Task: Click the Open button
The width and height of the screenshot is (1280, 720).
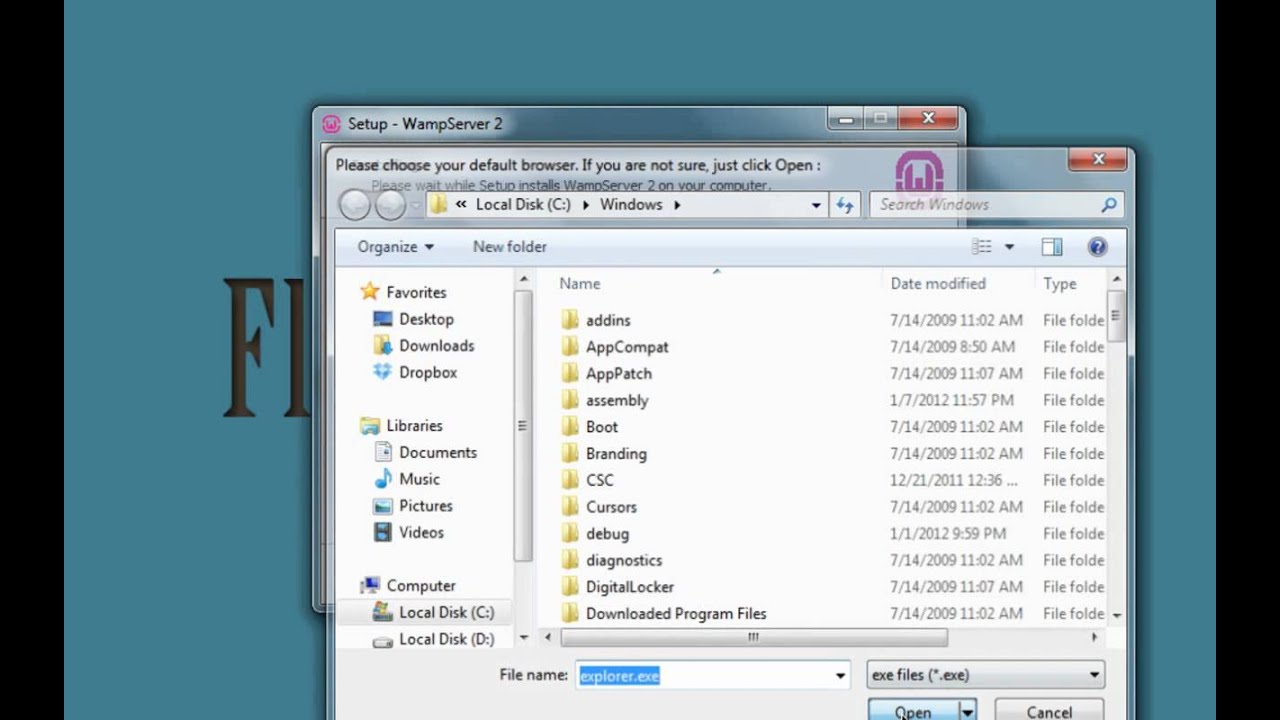Action: pyautogui.click(x=913, y=712)
